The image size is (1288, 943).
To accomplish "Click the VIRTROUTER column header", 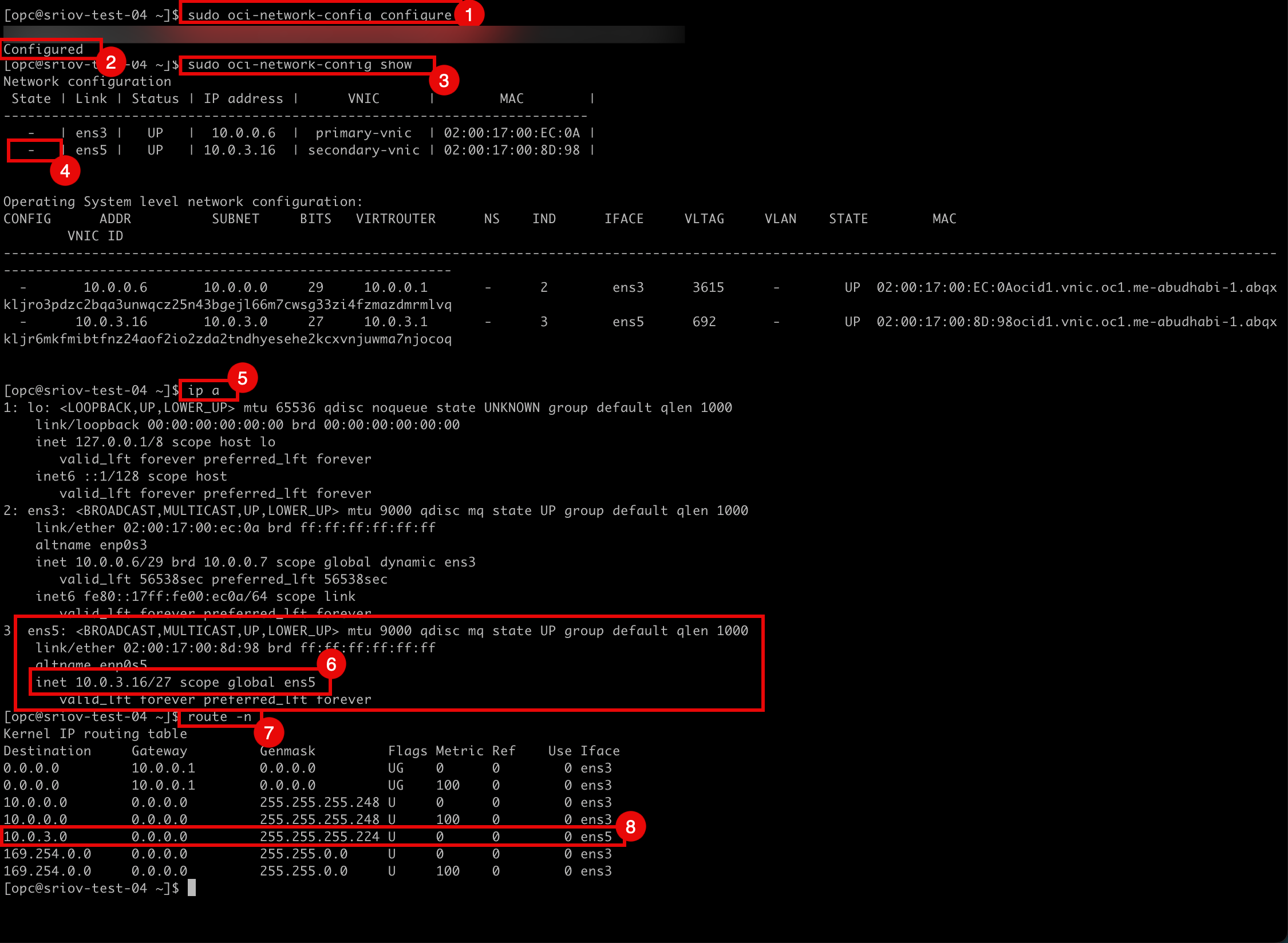I will click(396, 219).
